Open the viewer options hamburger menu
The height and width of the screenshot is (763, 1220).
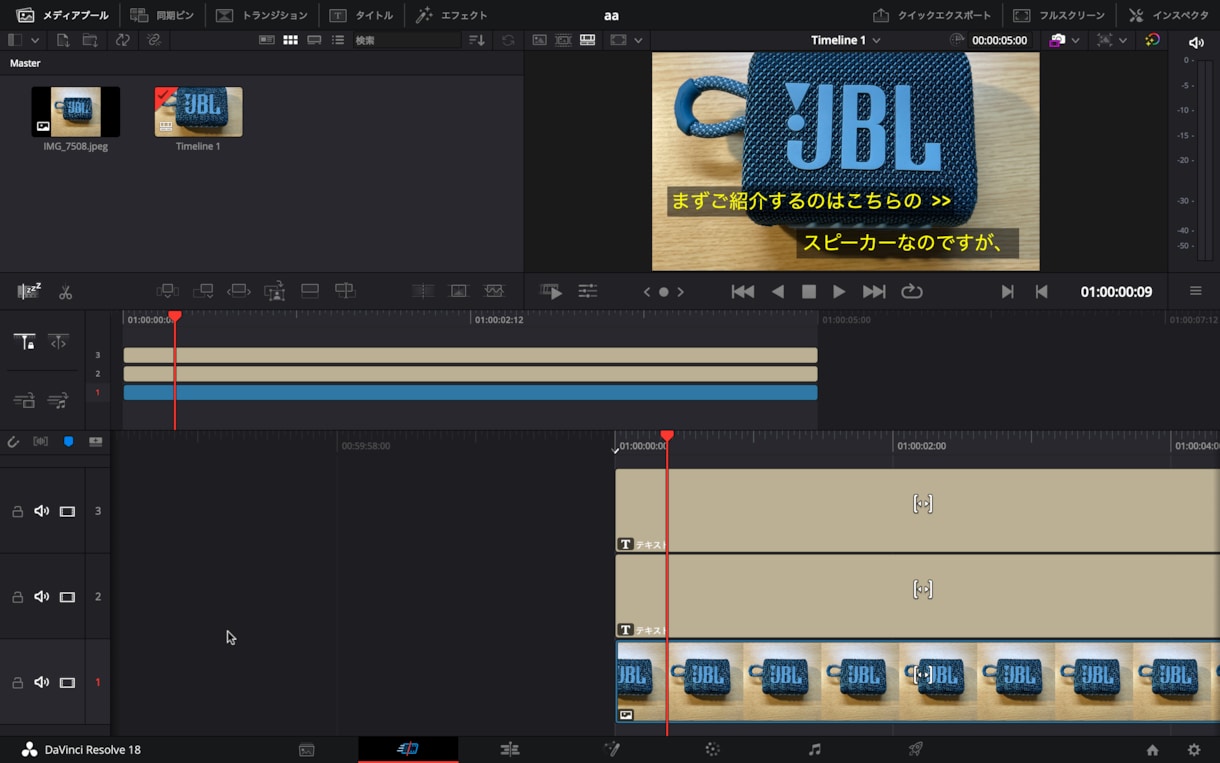click(1195, 291)
